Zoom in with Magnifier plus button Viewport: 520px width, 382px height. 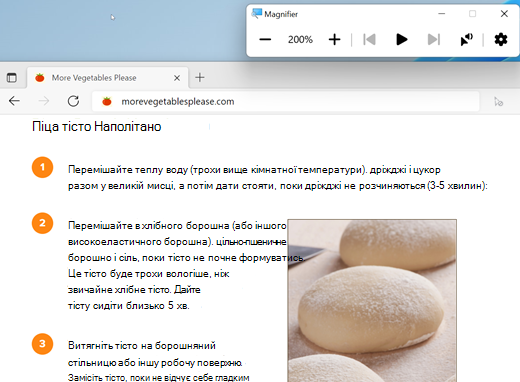pos(334,40)
